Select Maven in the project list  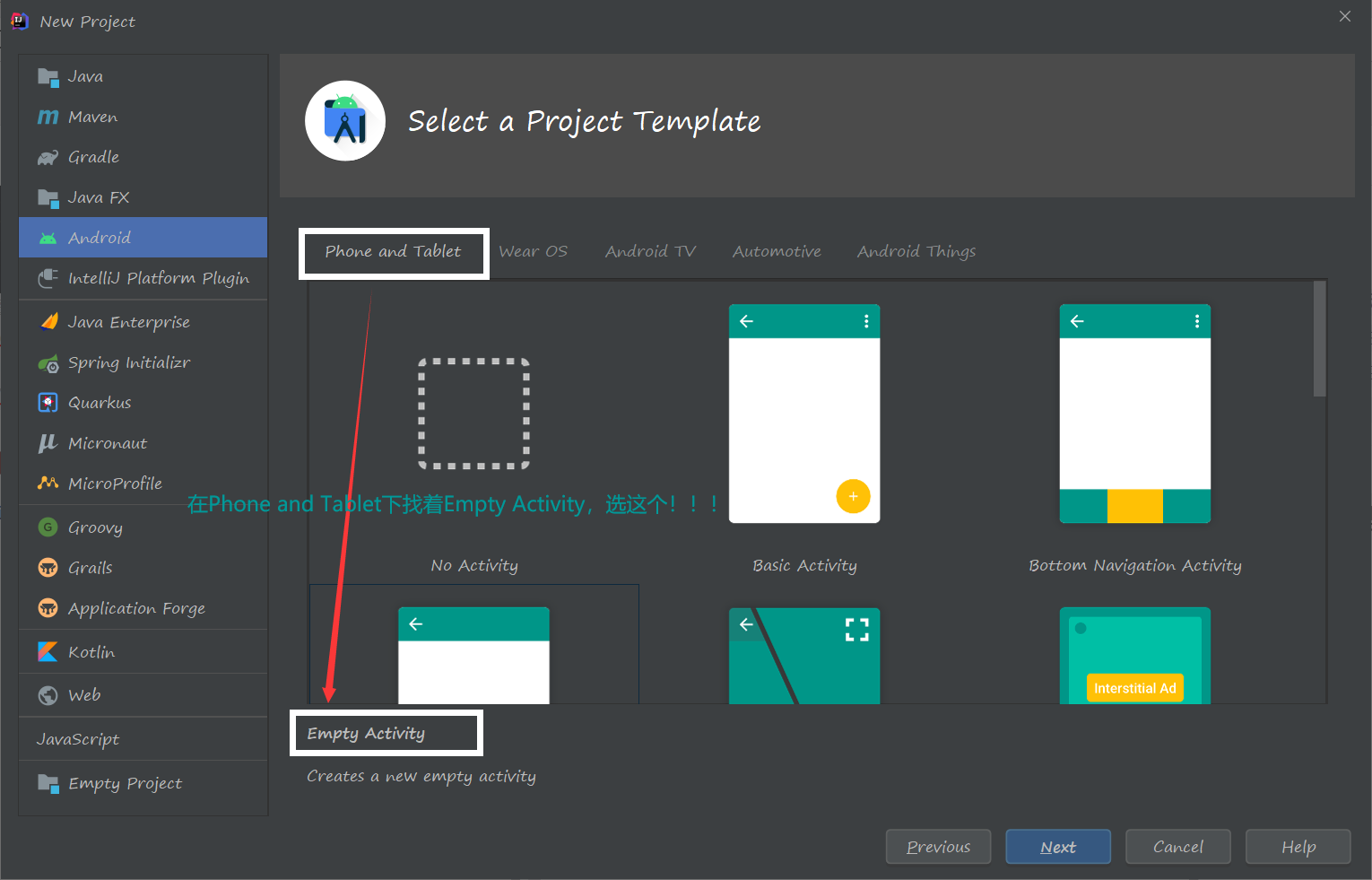[143, 118]
